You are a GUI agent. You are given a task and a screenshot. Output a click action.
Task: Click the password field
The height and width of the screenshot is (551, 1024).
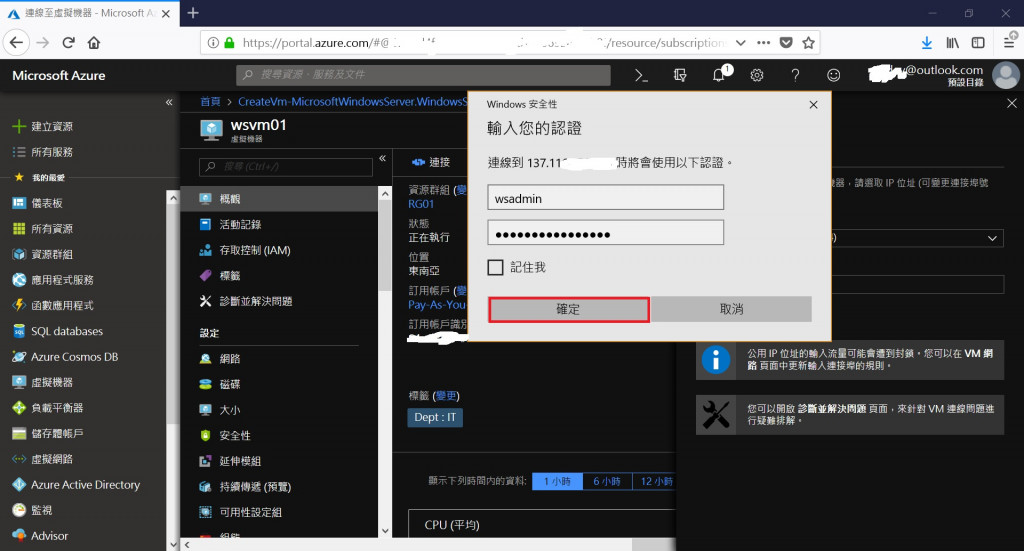point(605,232)
